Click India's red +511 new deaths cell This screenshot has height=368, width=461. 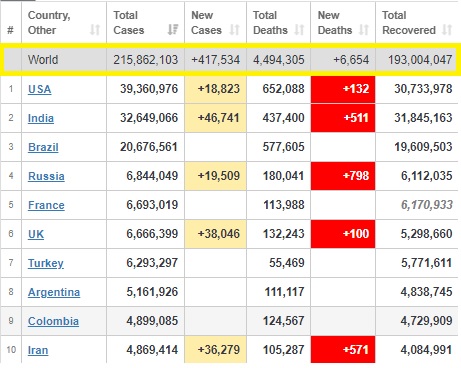[x=343, y=118]
